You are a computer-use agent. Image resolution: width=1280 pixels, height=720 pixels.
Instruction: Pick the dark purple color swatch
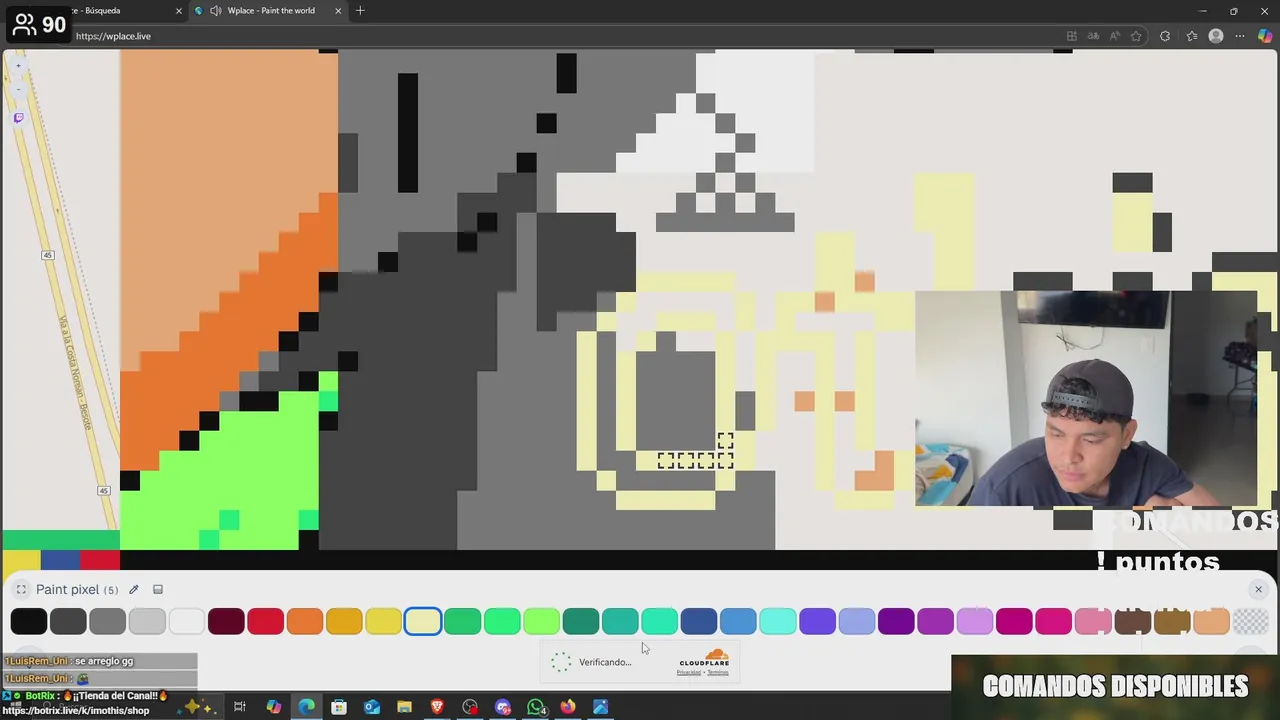[896, 621]
